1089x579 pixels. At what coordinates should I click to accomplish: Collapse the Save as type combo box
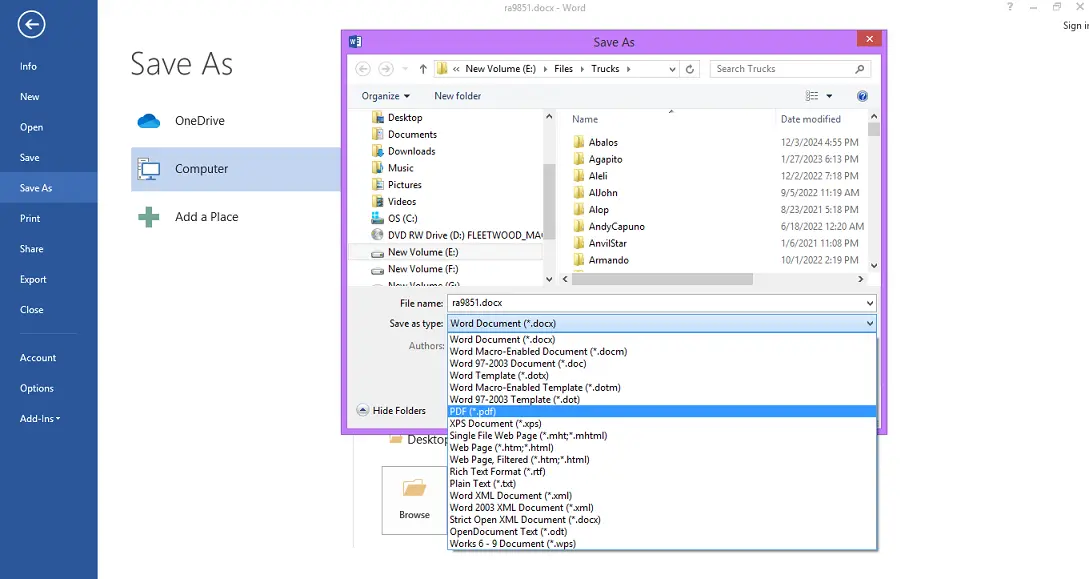(x=870, y=324)
